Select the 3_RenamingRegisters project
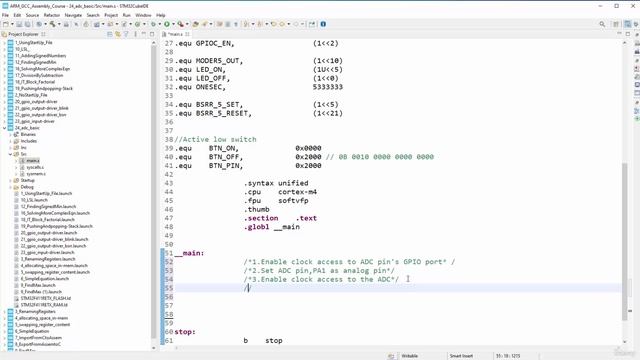Viewport: 640px width, 360px height. tap(35, 311)
